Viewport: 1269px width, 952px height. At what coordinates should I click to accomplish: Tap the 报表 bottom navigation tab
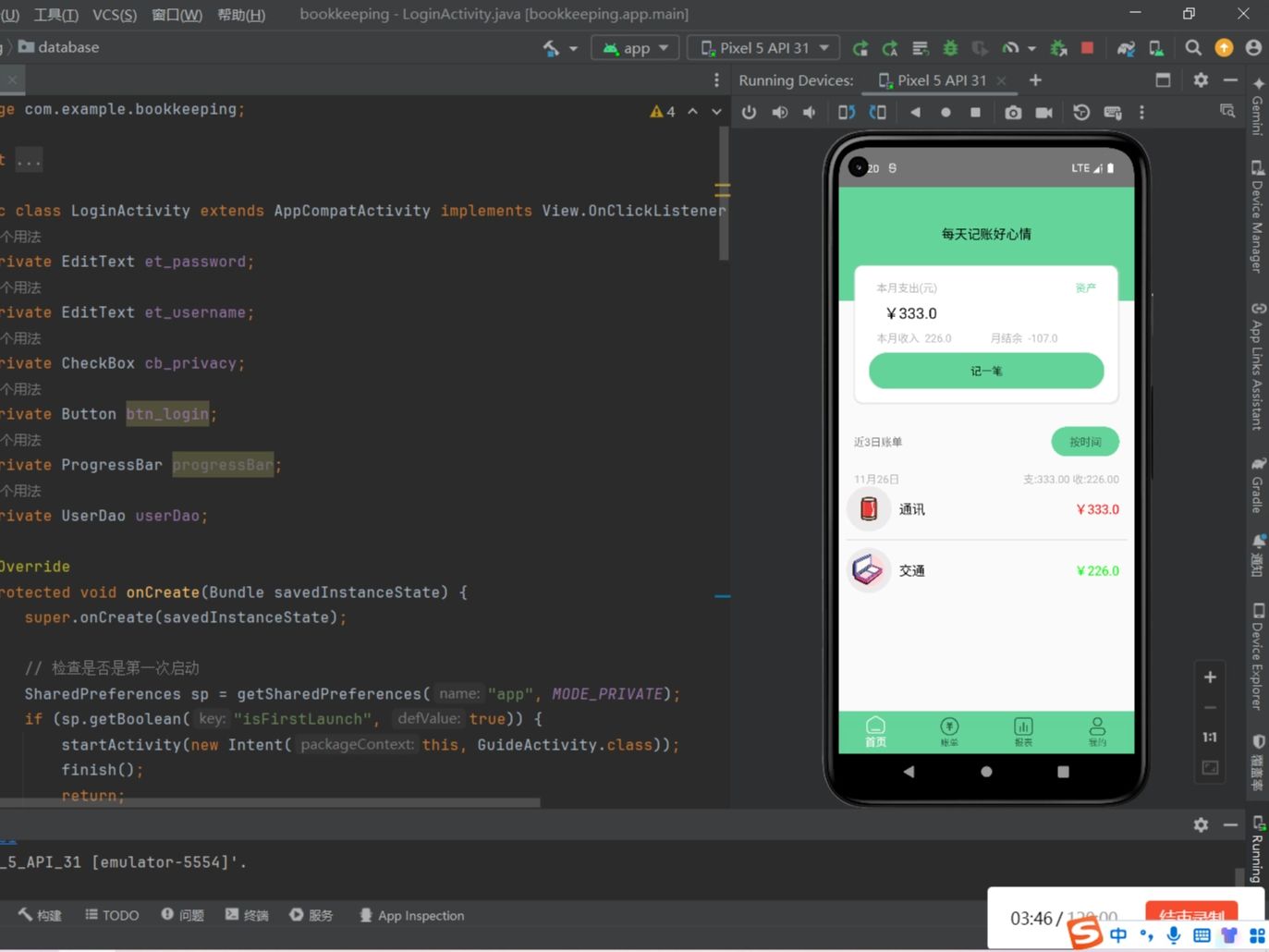[x=1023, y=731]
